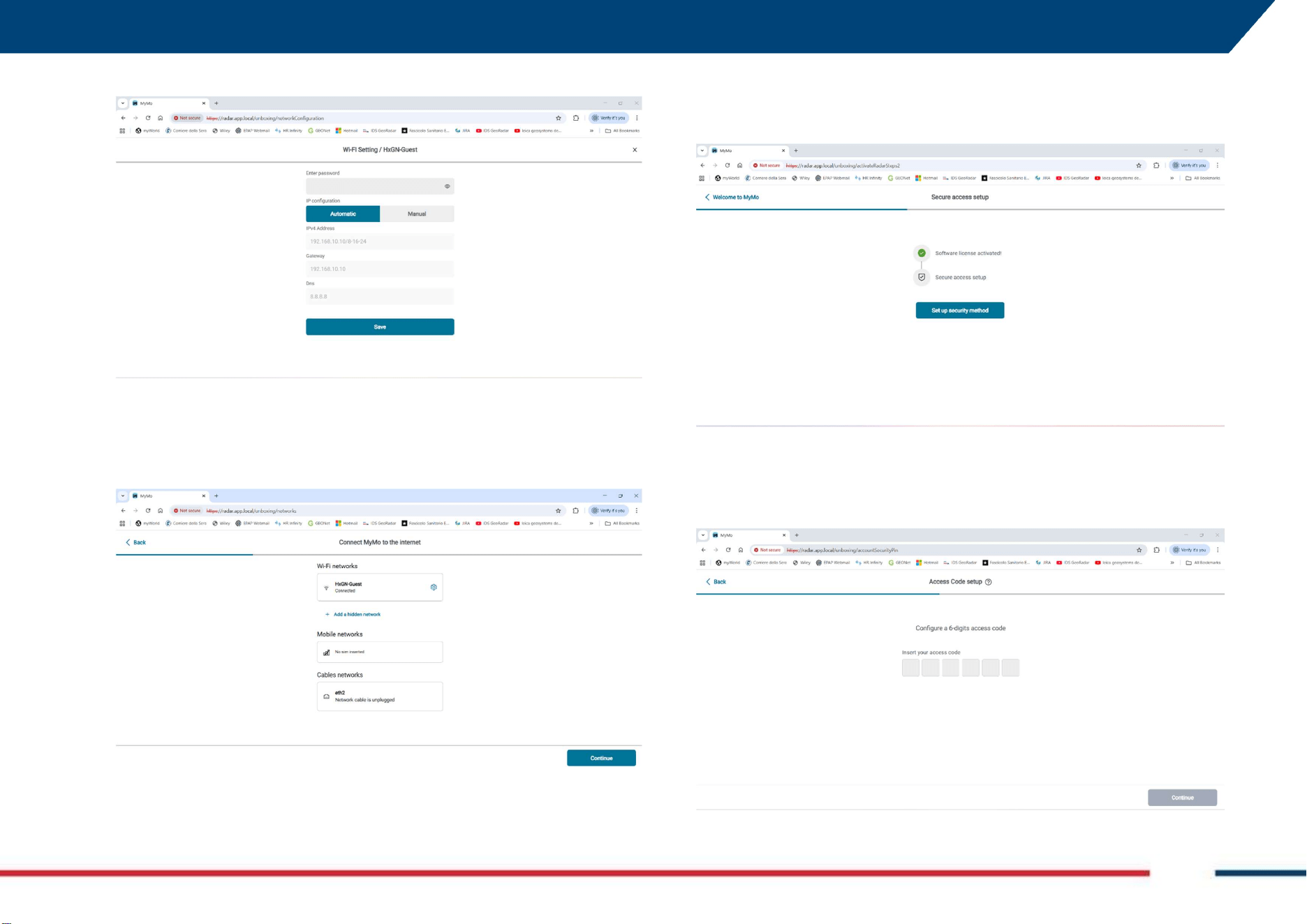Click Not secure badge in Wi-Fi Setting browser window

tap(187, 118)
